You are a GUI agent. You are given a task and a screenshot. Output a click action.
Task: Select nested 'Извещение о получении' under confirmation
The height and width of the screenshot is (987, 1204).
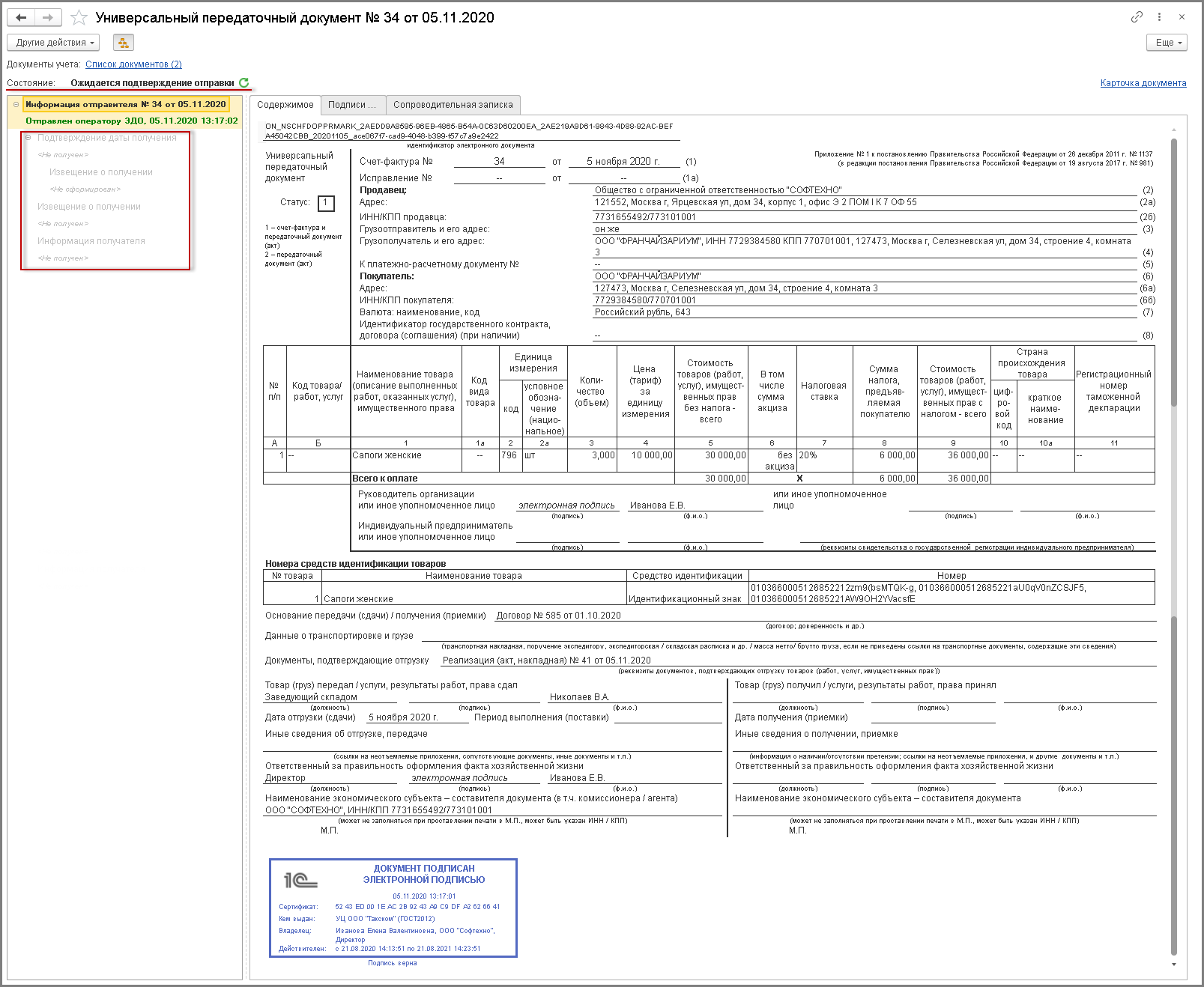(101, 172)
